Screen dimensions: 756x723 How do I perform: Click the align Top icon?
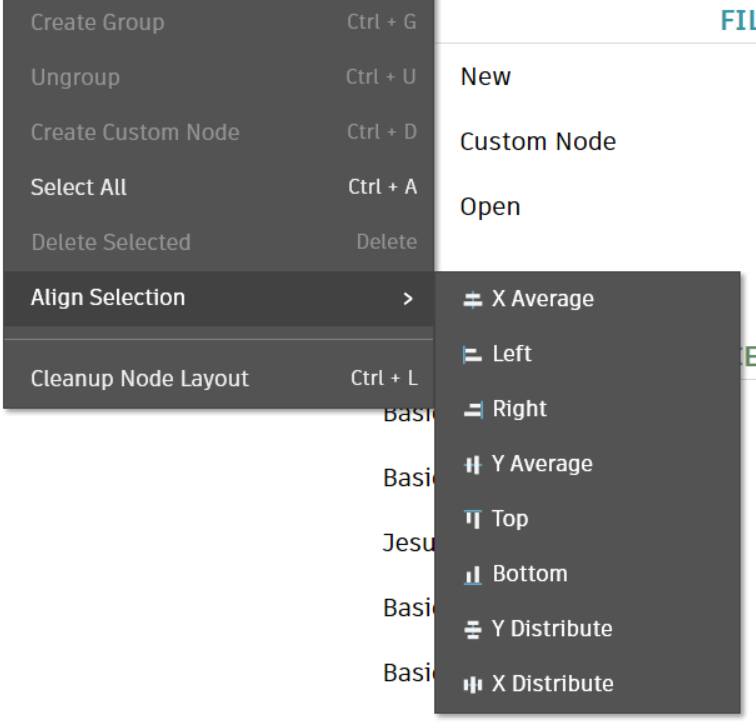pos(473,519)
